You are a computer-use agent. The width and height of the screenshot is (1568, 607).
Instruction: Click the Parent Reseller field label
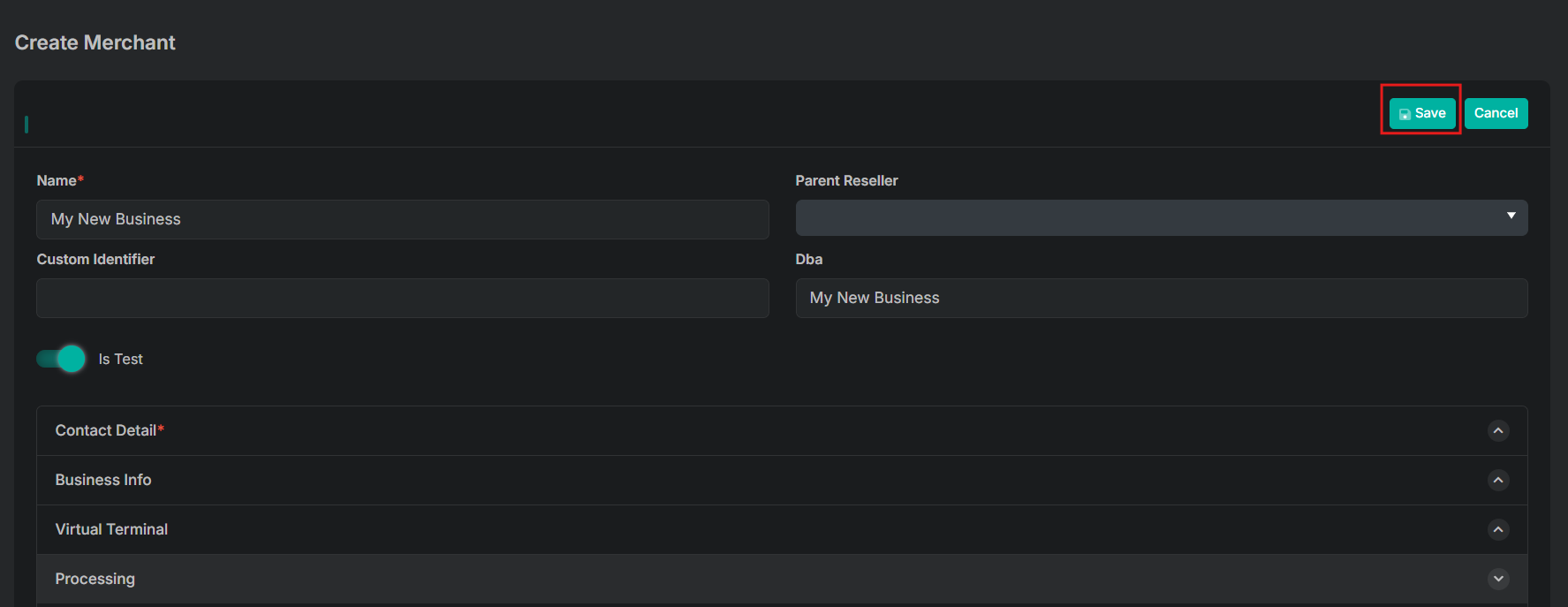[x=846, y=180]
